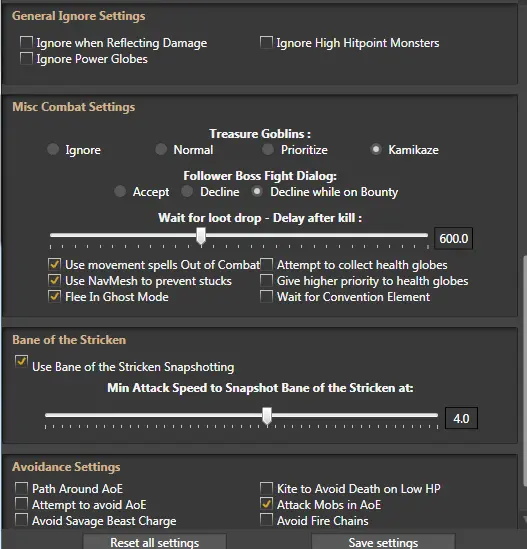Enable Path Around AoE checkbox
The height and width of the screenshot is (549, 527).
22,488
